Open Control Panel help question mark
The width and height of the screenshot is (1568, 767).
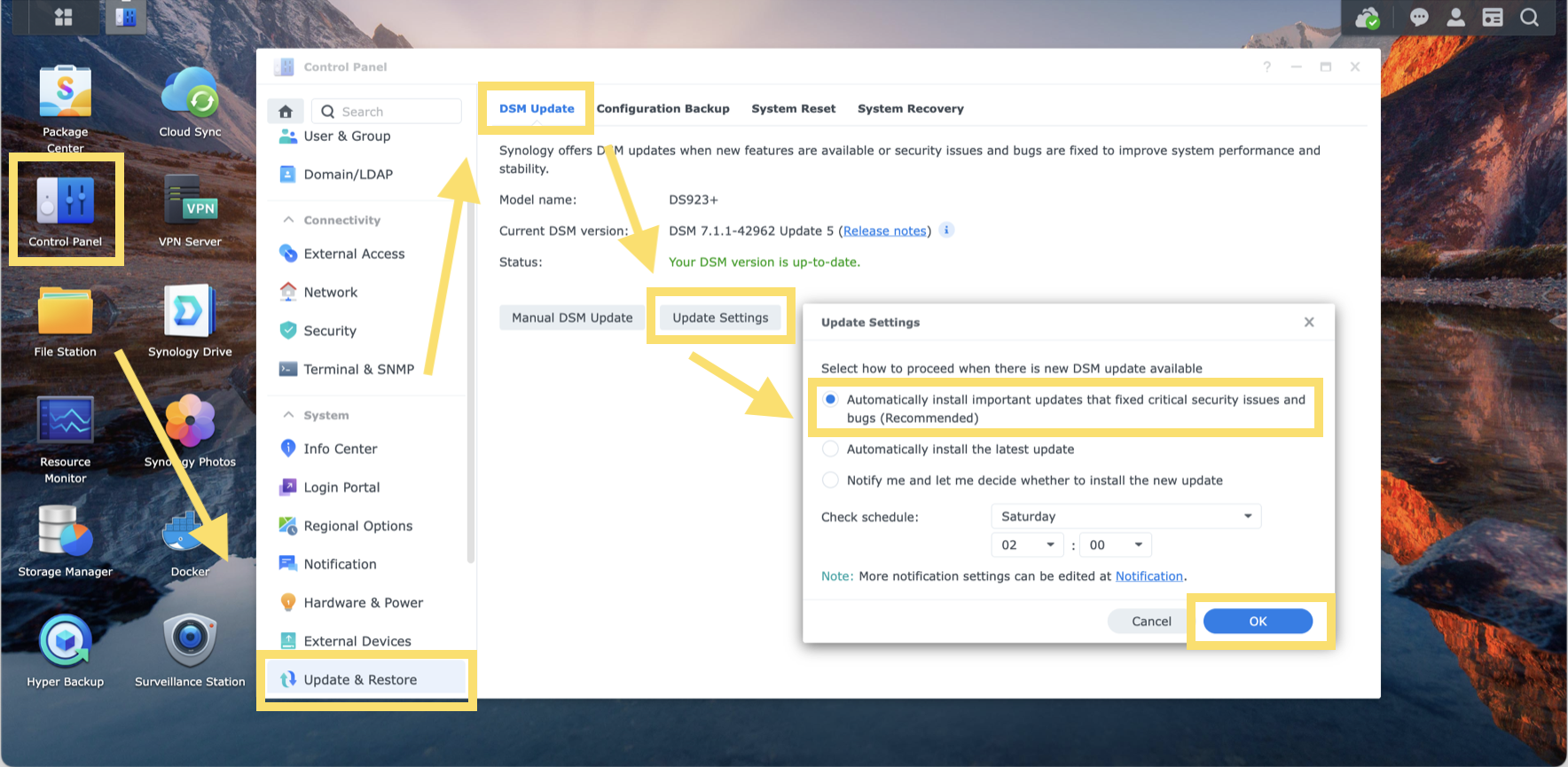(x=1267, y=67)
